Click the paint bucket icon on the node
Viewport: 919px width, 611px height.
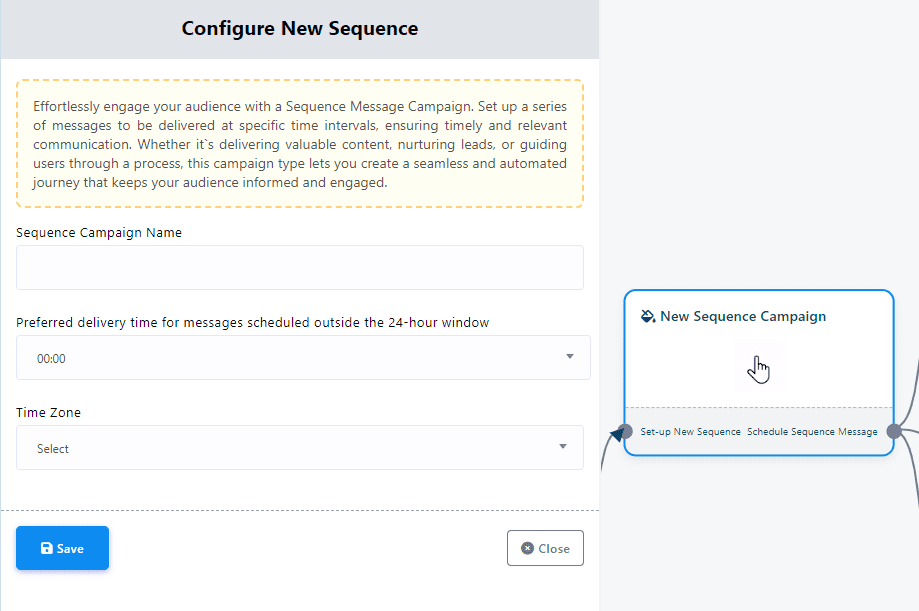point(648,316)
